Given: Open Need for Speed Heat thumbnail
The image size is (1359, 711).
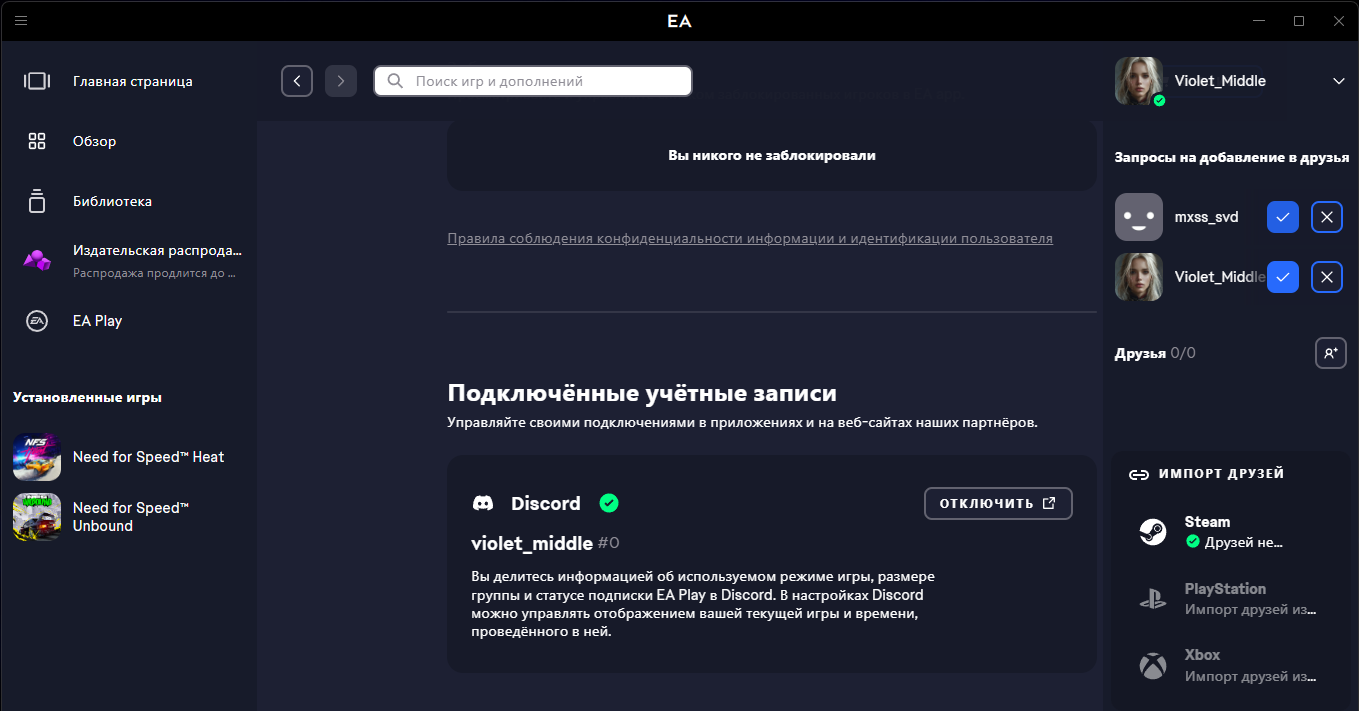Looking at the screenshot, I should coord(37,457).
